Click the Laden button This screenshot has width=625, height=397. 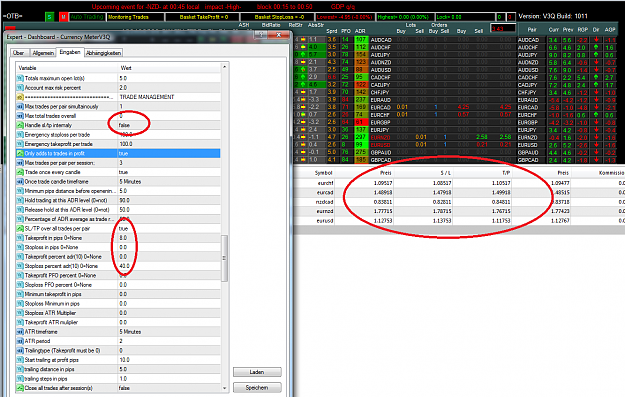click(x=257, y=372)
